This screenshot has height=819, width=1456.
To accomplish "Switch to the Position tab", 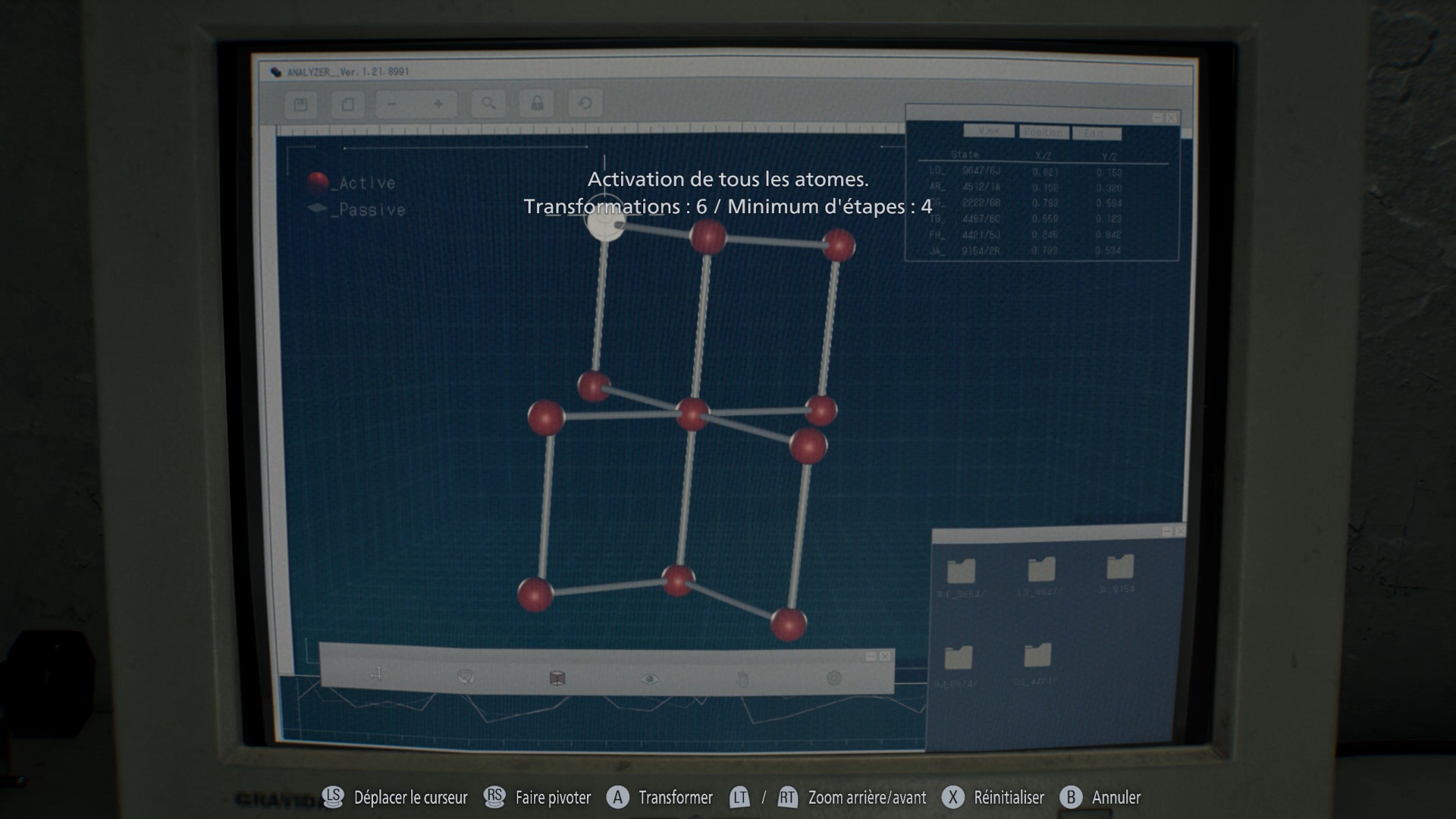I will coord(1043,132).
